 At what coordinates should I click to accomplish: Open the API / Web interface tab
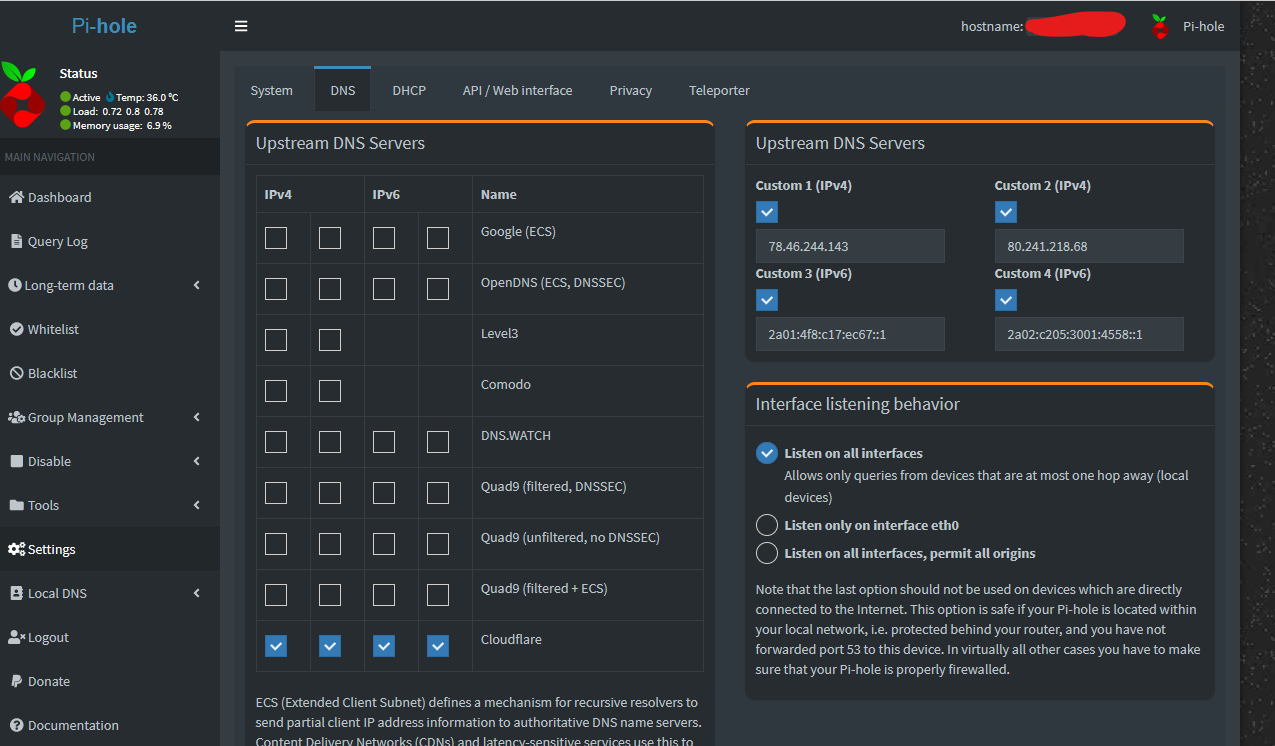[518, 90]
